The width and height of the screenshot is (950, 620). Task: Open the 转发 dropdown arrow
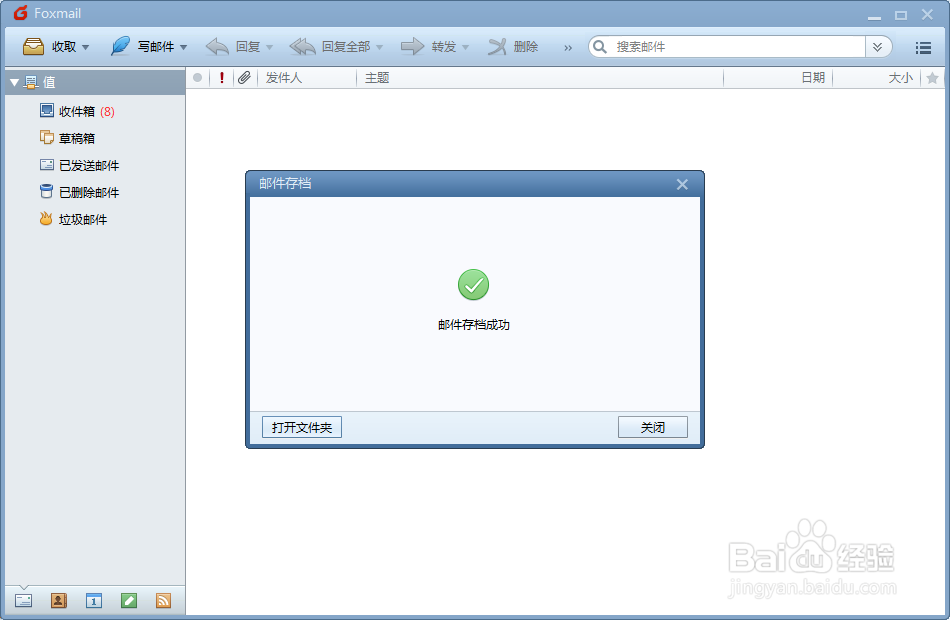(x=465, y=47)
